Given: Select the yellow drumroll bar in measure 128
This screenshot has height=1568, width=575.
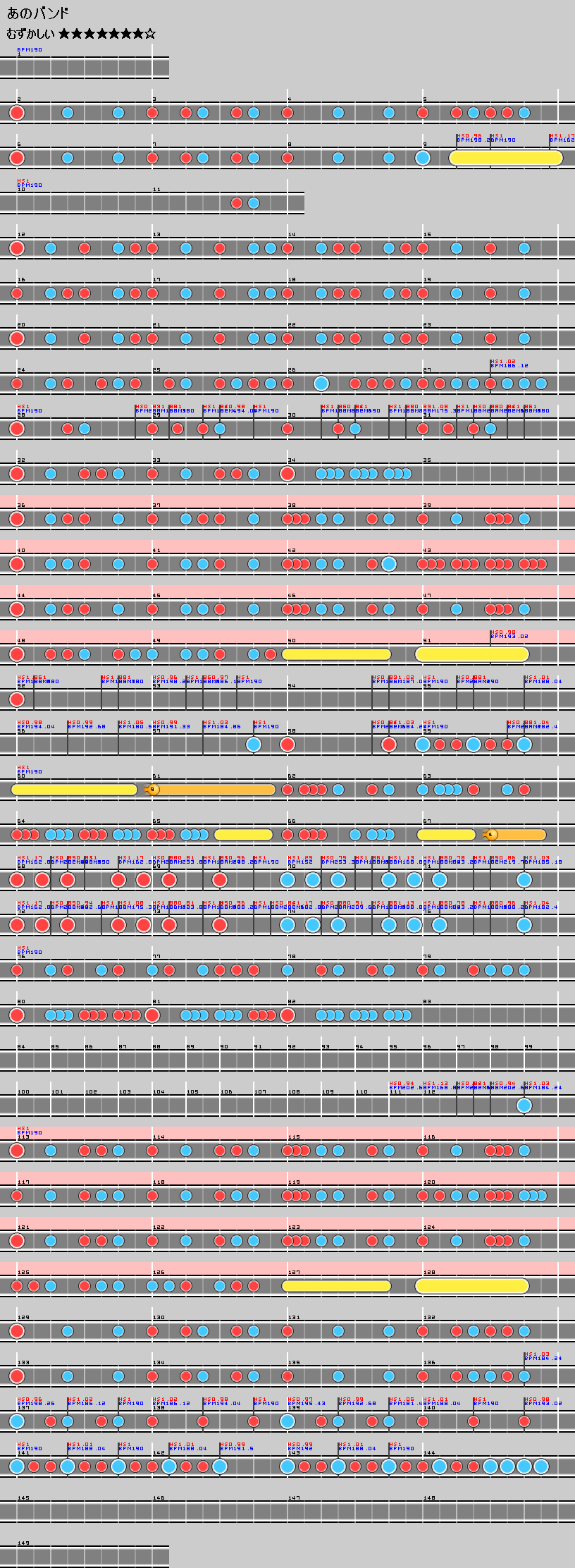Looking at the screenshot, I should [472, 1286].
